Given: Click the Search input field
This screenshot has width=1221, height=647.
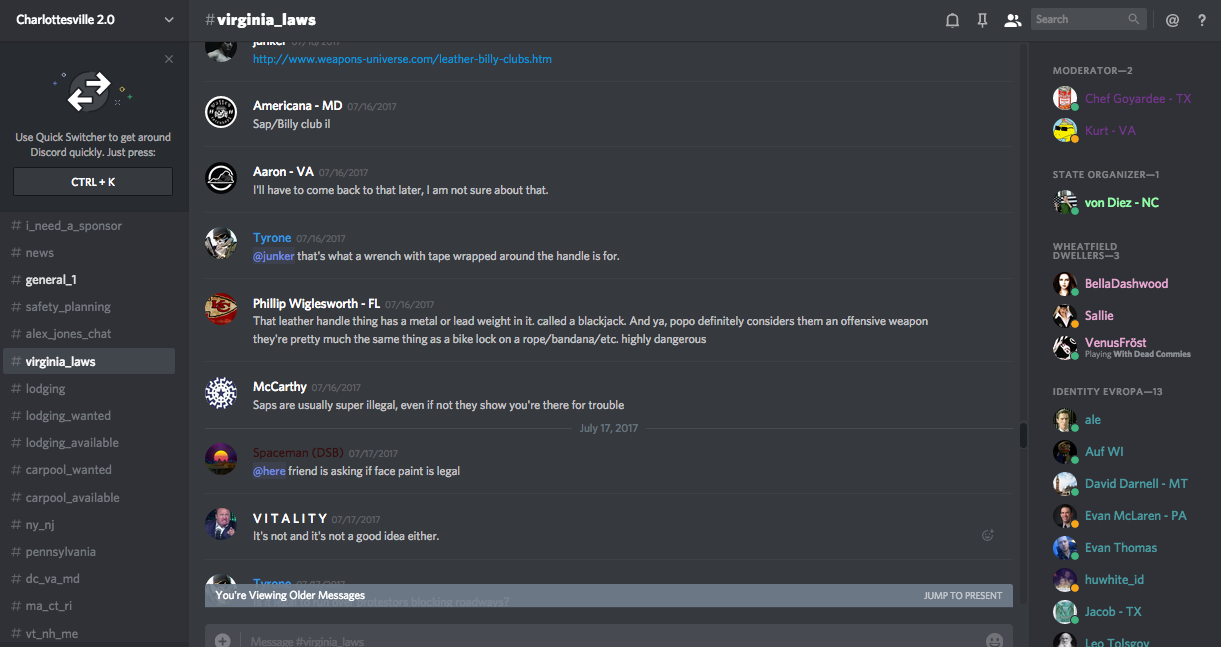Looking at the screenshot, I should 1080,19.
